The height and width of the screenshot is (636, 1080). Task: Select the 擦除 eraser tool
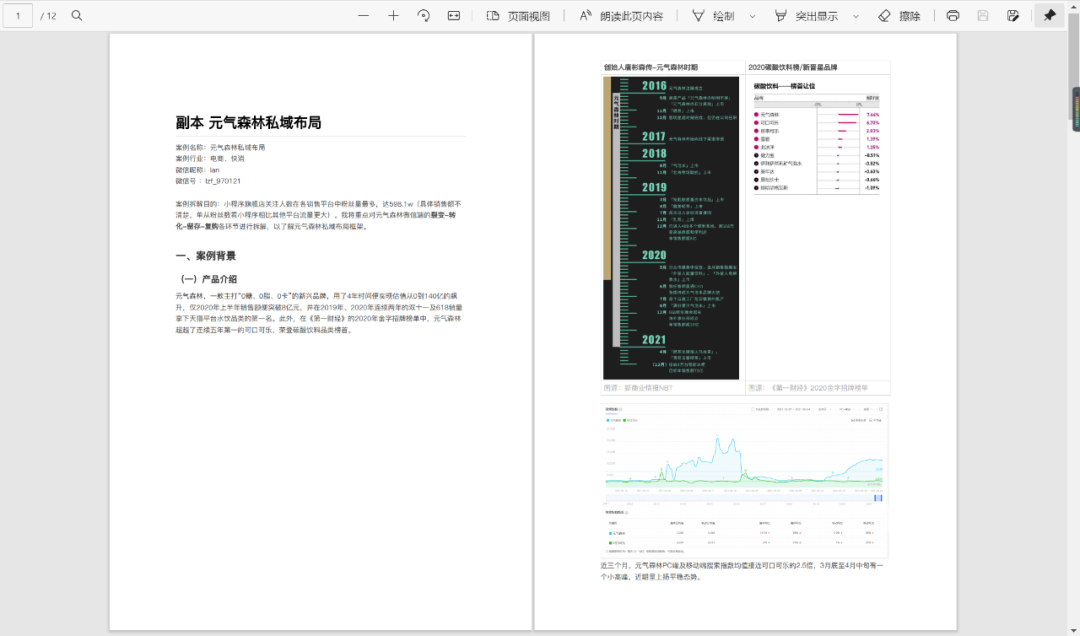tap(900, 15)
